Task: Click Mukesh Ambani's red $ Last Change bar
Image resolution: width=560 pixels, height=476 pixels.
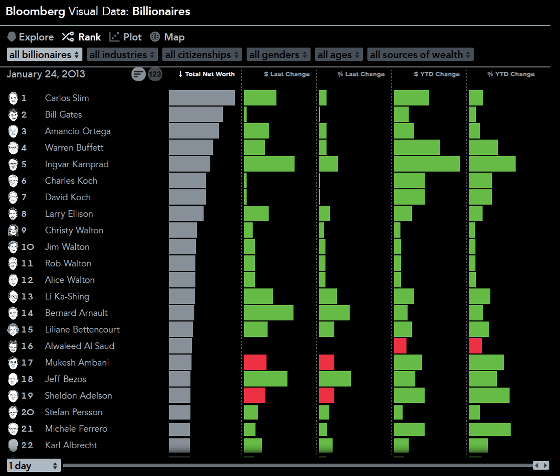Action: [x=255, y=362]
